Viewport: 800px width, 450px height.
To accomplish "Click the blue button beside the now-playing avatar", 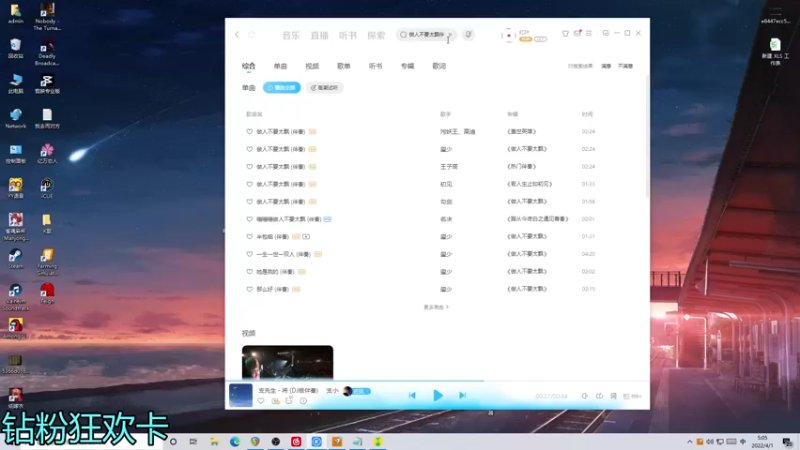I will coord(362,391).
